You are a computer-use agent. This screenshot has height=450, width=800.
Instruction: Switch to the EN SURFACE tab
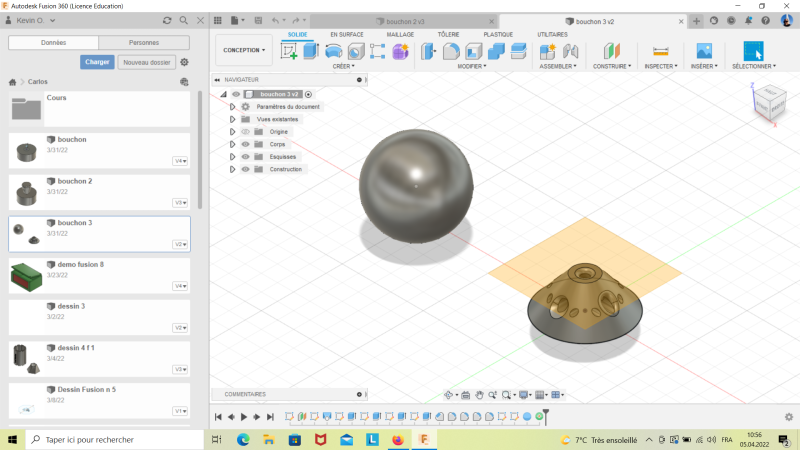click(x=347, y=34)
